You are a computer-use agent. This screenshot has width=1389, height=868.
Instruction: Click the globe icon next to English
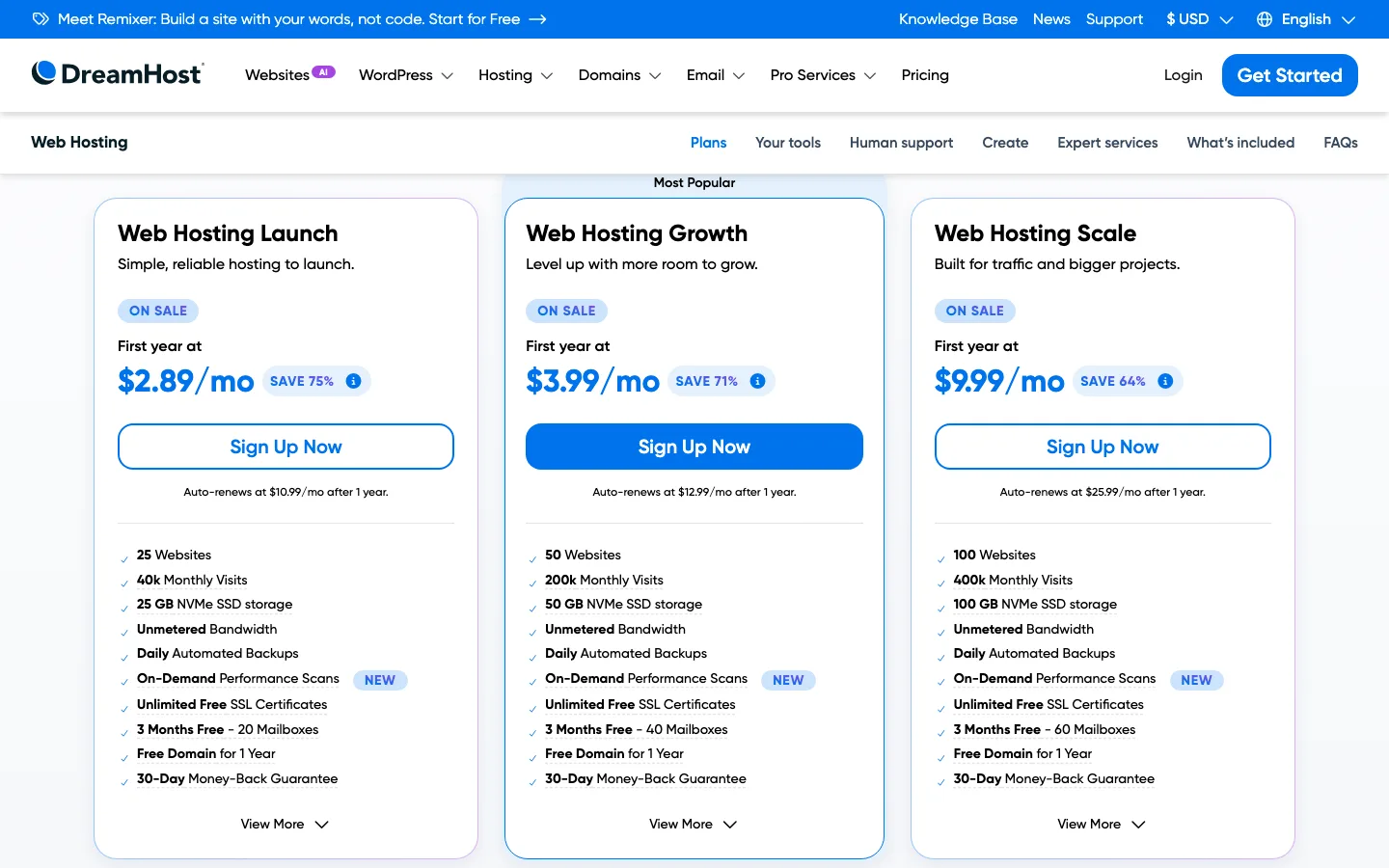coord(1265,19)
